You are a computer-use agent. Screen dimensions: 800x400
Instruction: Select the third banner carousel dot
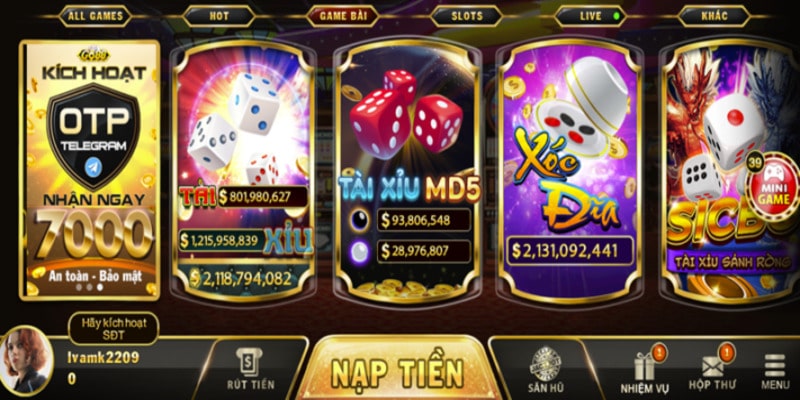click(100, 287)
